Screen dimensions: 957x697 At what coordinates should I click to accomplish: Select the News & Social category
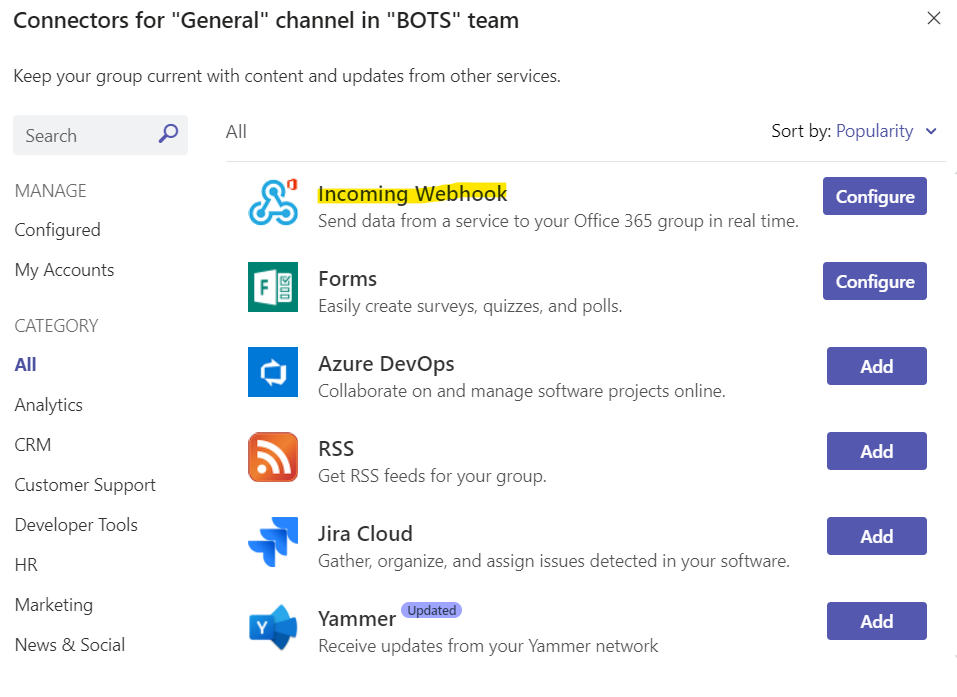click(x=70, y=645)
